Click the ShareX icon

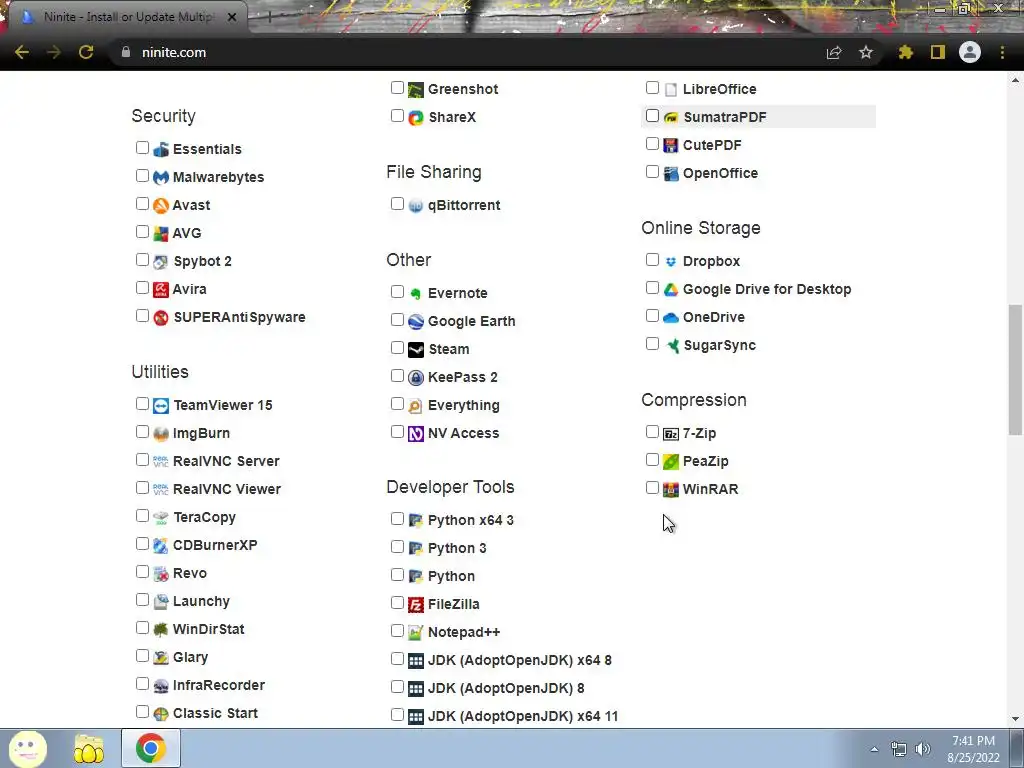416,118
